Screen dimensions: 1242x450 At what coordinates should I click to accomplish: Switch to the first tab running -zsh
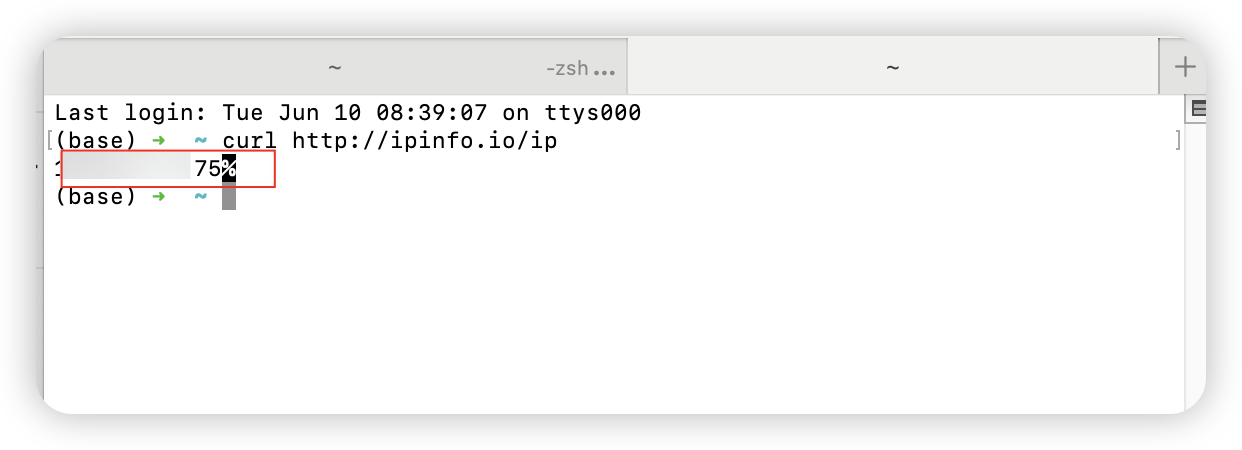coord(335,67)
